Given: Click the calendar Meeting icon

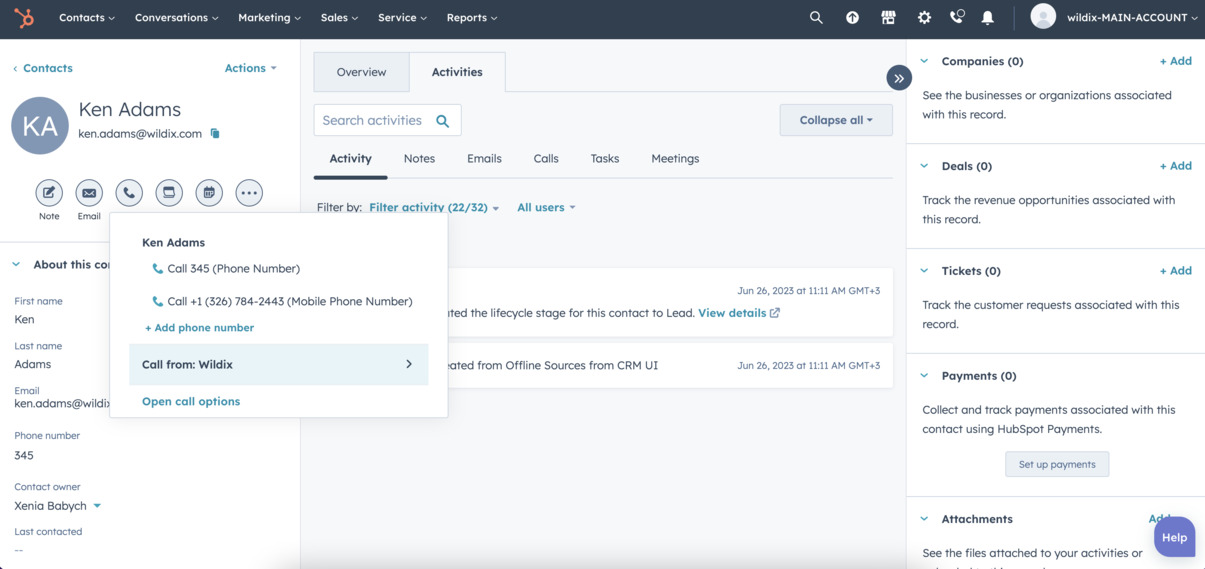Looking at the screenshot, I should (209, 193).
